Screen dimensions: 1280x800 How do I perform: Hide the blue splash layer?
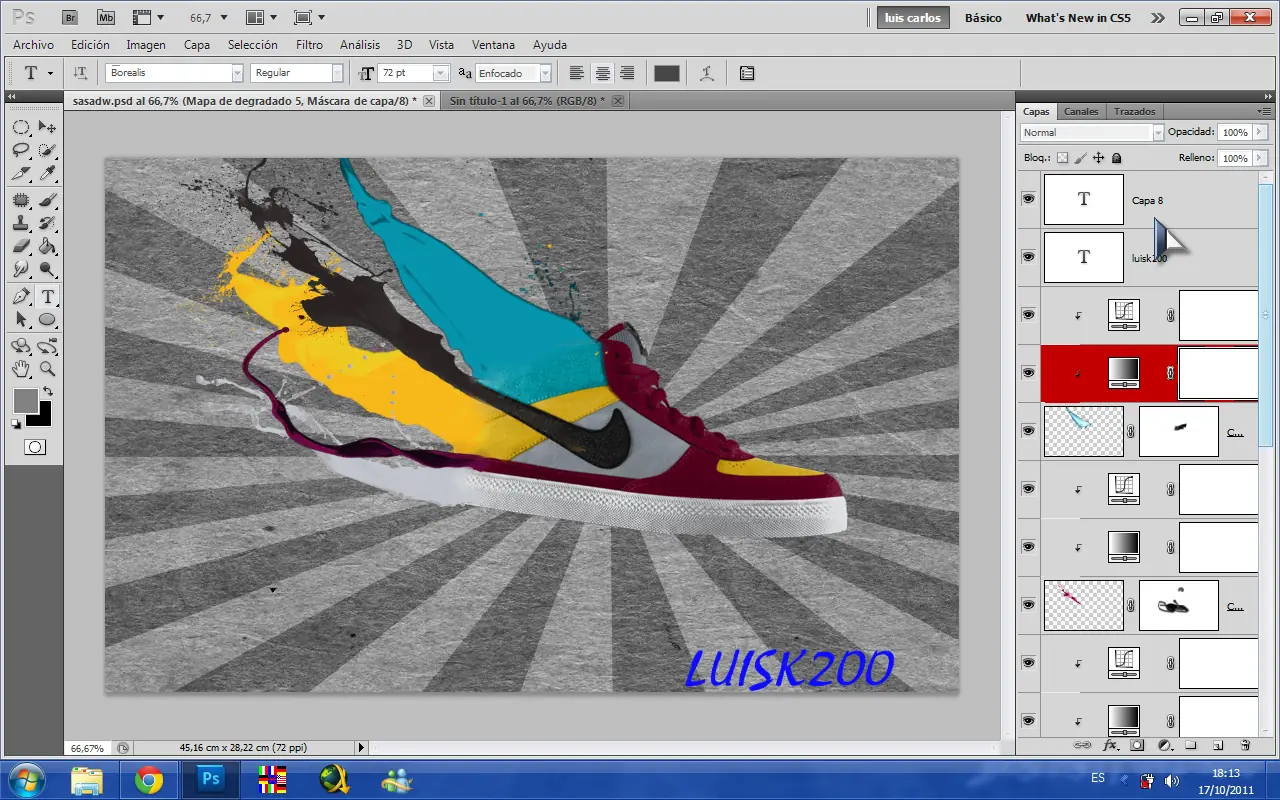pos(1028,430)
